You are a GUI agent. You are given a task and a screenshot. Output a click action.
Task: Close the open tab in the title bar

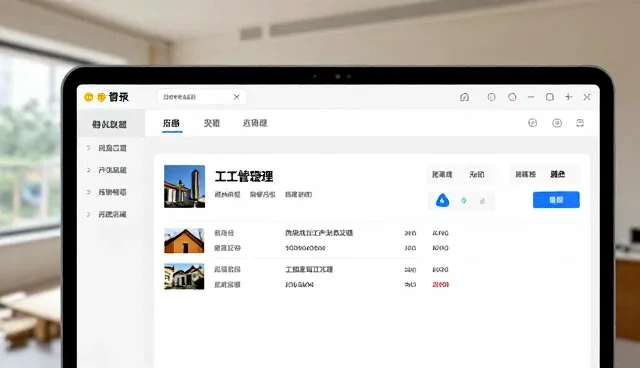click(x=236, y=97)
